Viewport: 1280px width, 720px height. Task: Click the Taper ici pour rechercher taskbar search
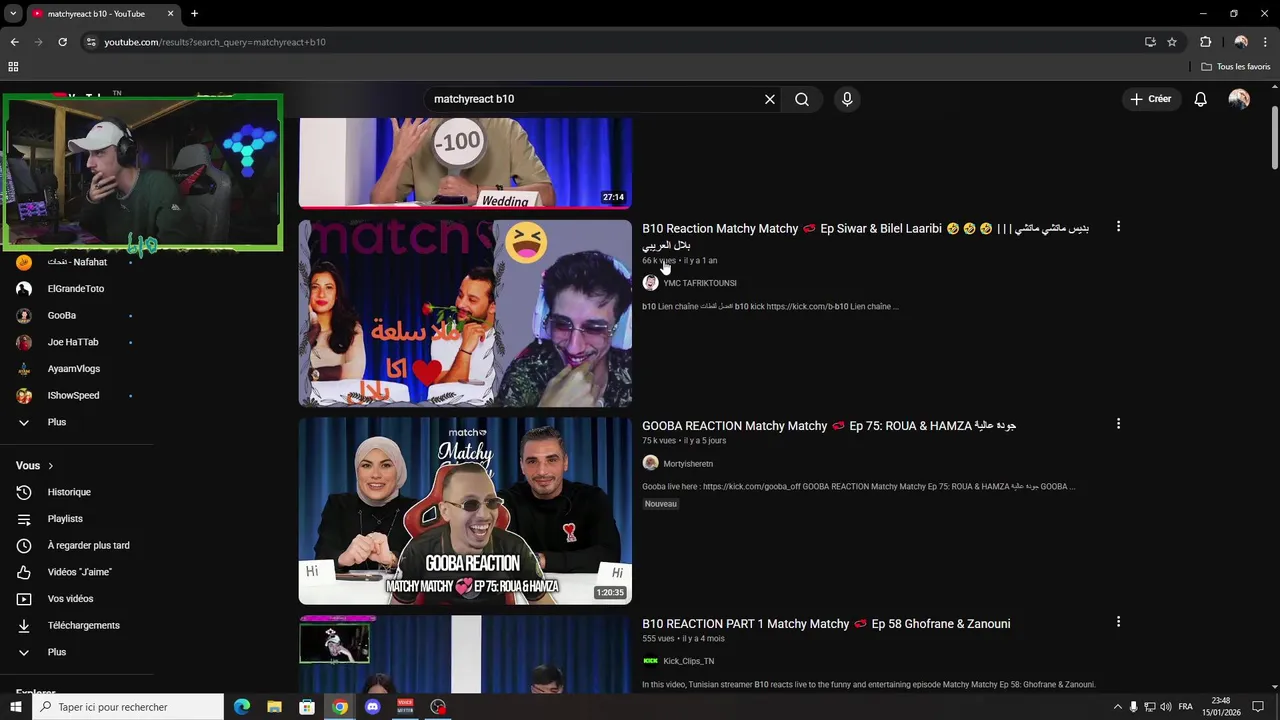[x=127, y=707]
